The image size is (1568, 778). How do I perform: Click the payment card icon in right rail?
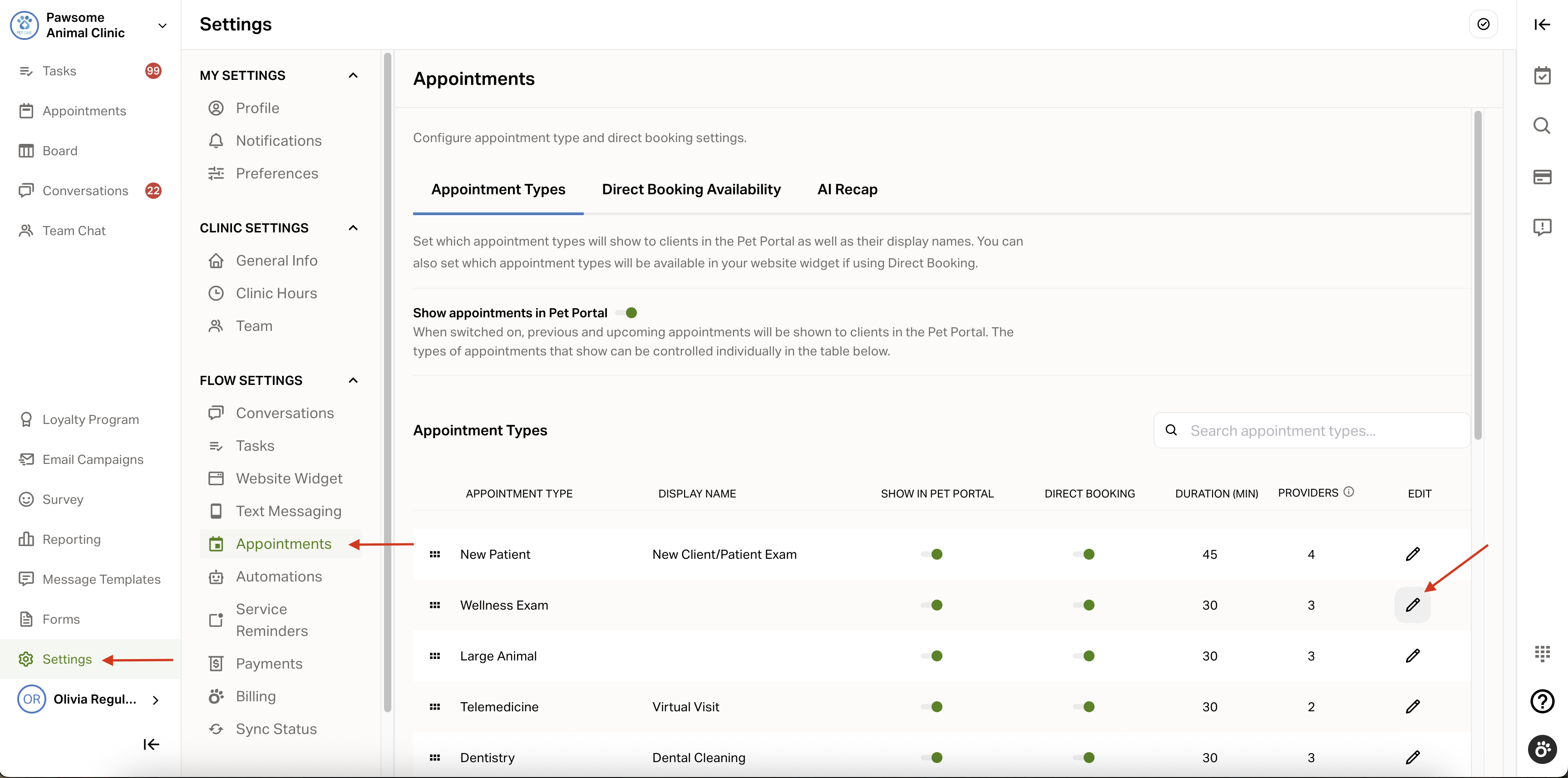(x=1542, y=177)
